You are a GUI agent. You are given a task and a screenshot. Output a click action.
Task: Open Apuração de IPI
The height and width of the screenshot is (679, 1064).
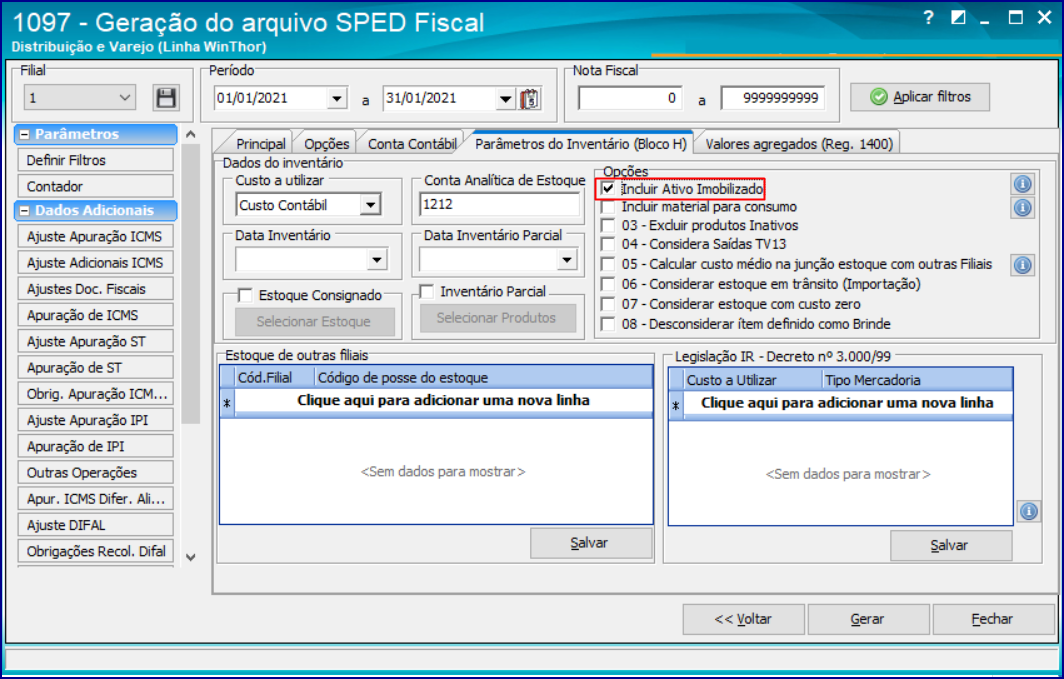[95, 446]
